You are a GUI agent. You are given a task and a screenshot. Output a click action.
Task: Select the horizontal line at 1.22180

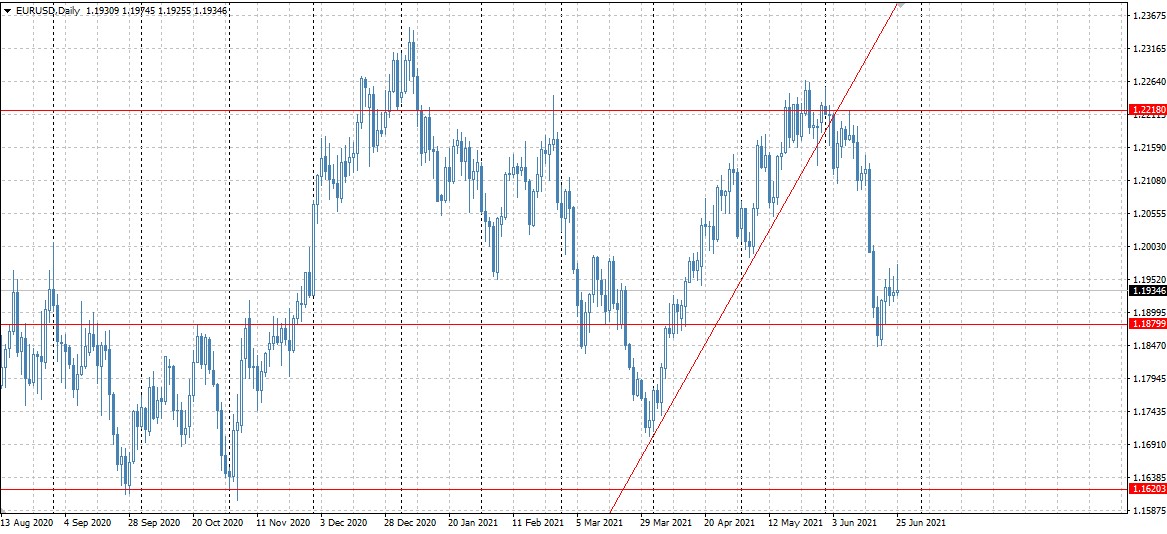564,111
